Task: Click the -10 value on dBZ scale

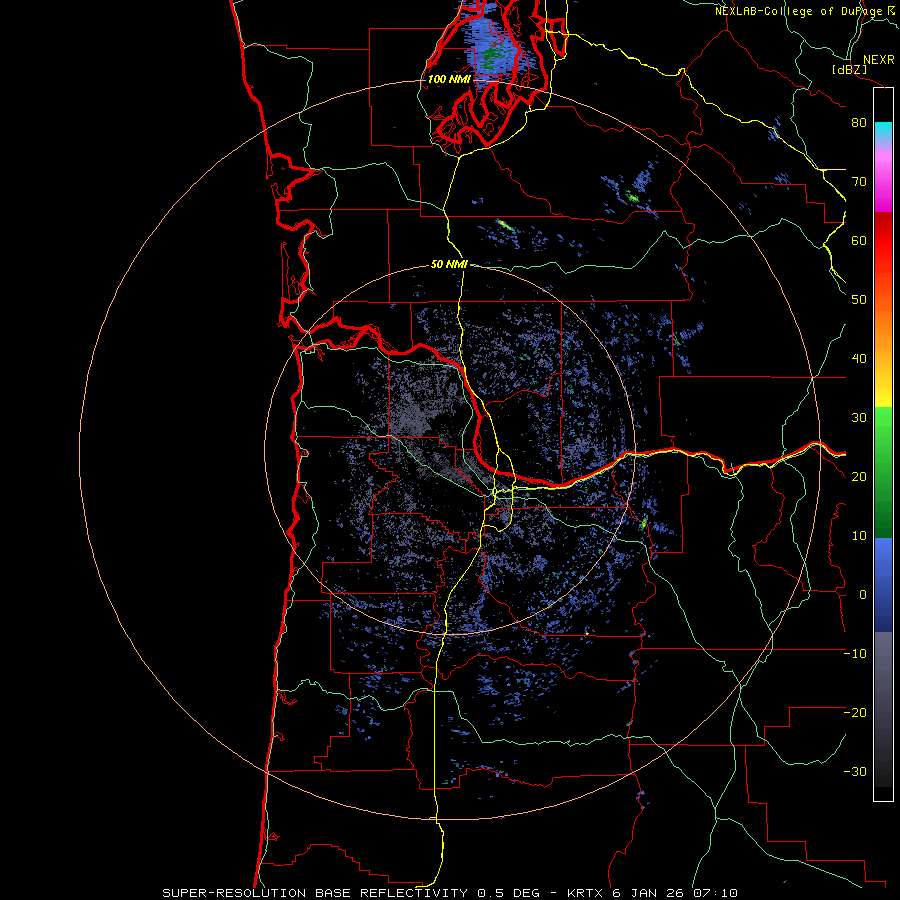Action: pos(855,654)
